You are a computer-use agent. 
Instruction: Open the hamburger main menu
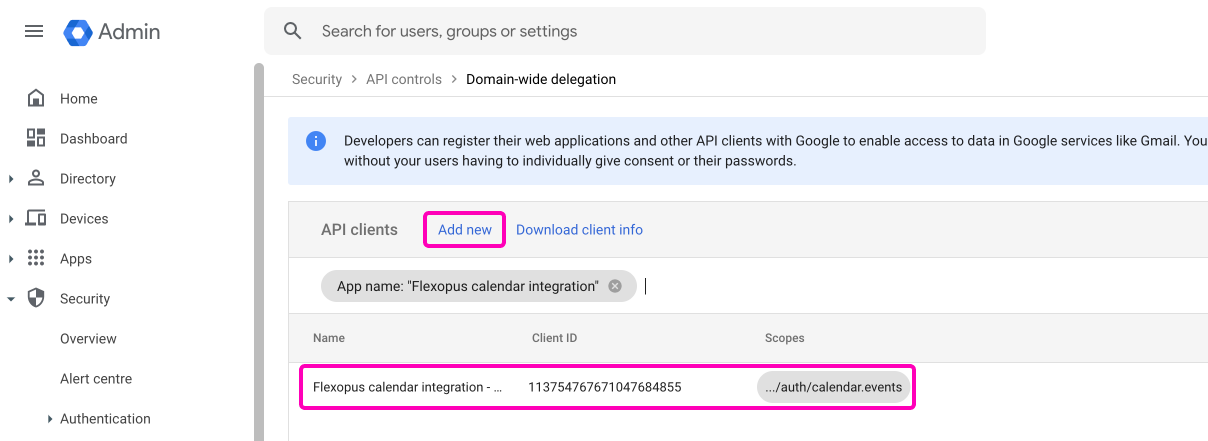pyautogui.click(x=34, y=31)
